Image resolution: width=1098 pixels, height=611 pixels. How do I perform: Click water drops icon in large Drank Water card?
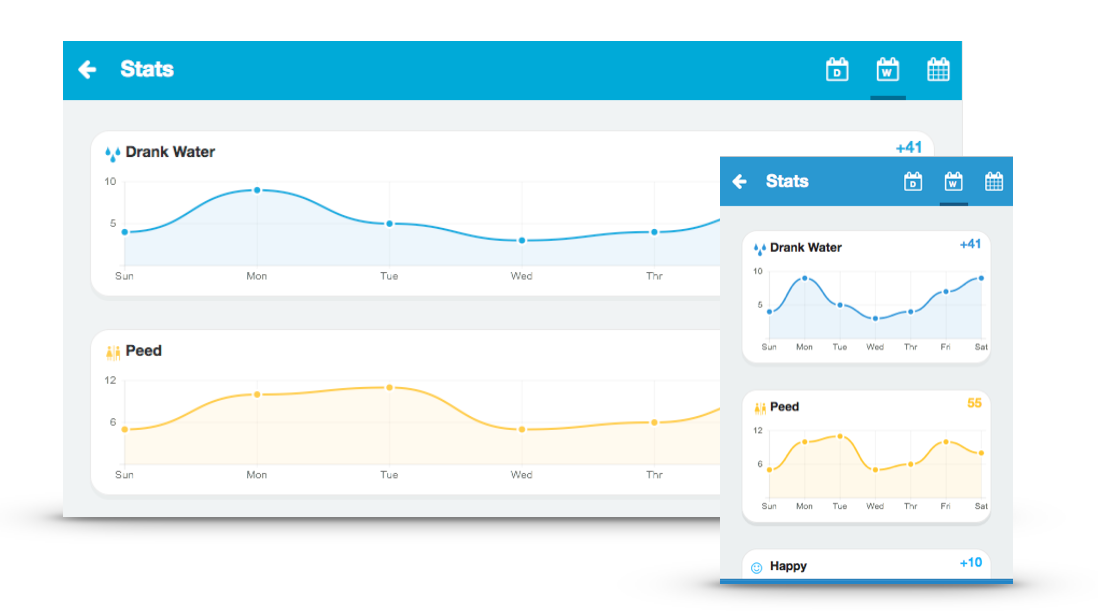(x=113, y=153)
